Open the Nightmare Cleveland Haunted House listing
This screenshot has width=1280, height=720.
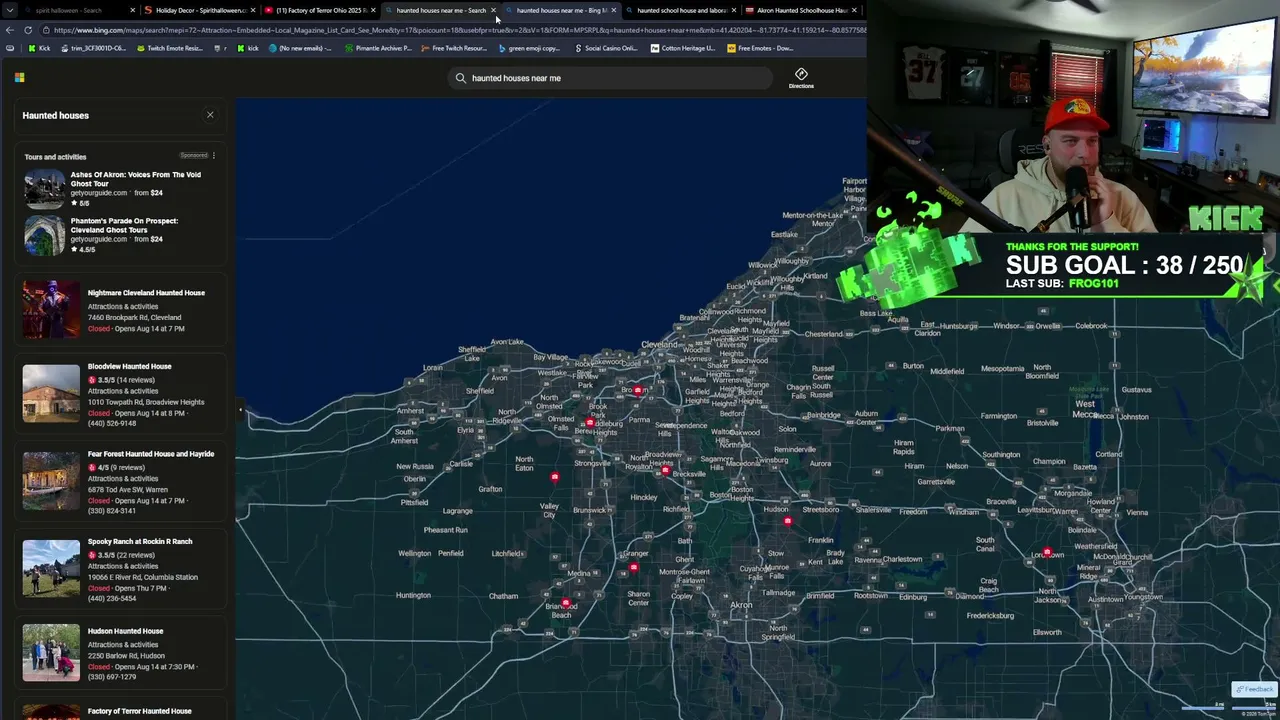click(146, 293)
